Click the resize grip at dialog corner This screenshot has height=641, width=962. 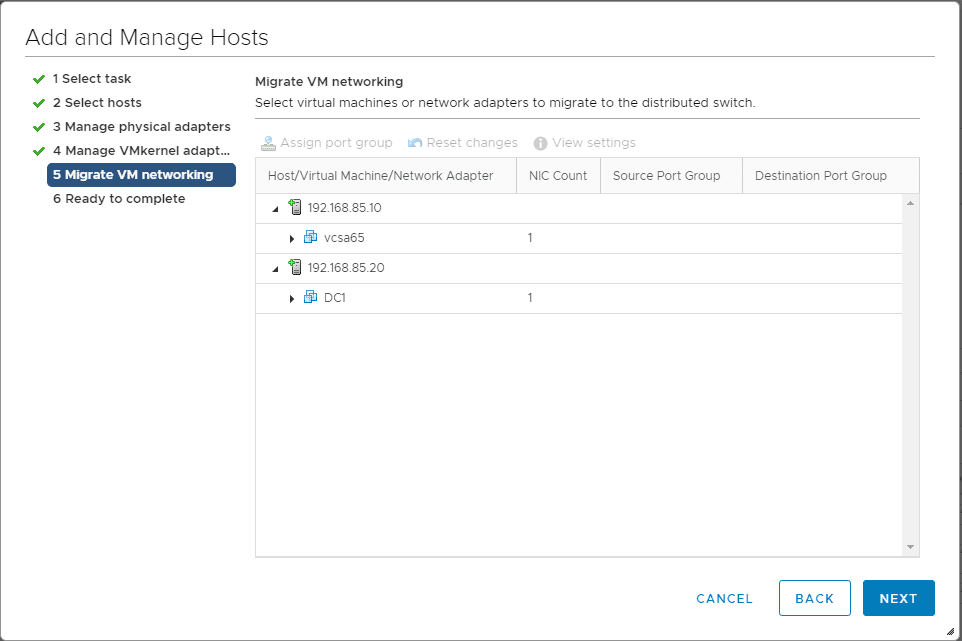tap(949, 630)
